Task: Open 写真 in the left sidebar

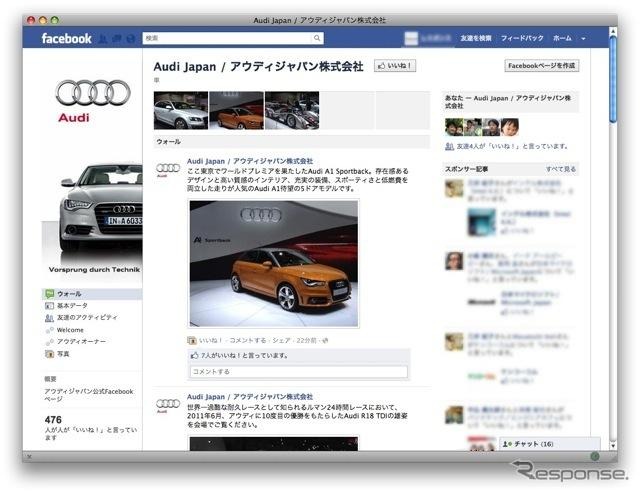Action: (x=63, y=354)
